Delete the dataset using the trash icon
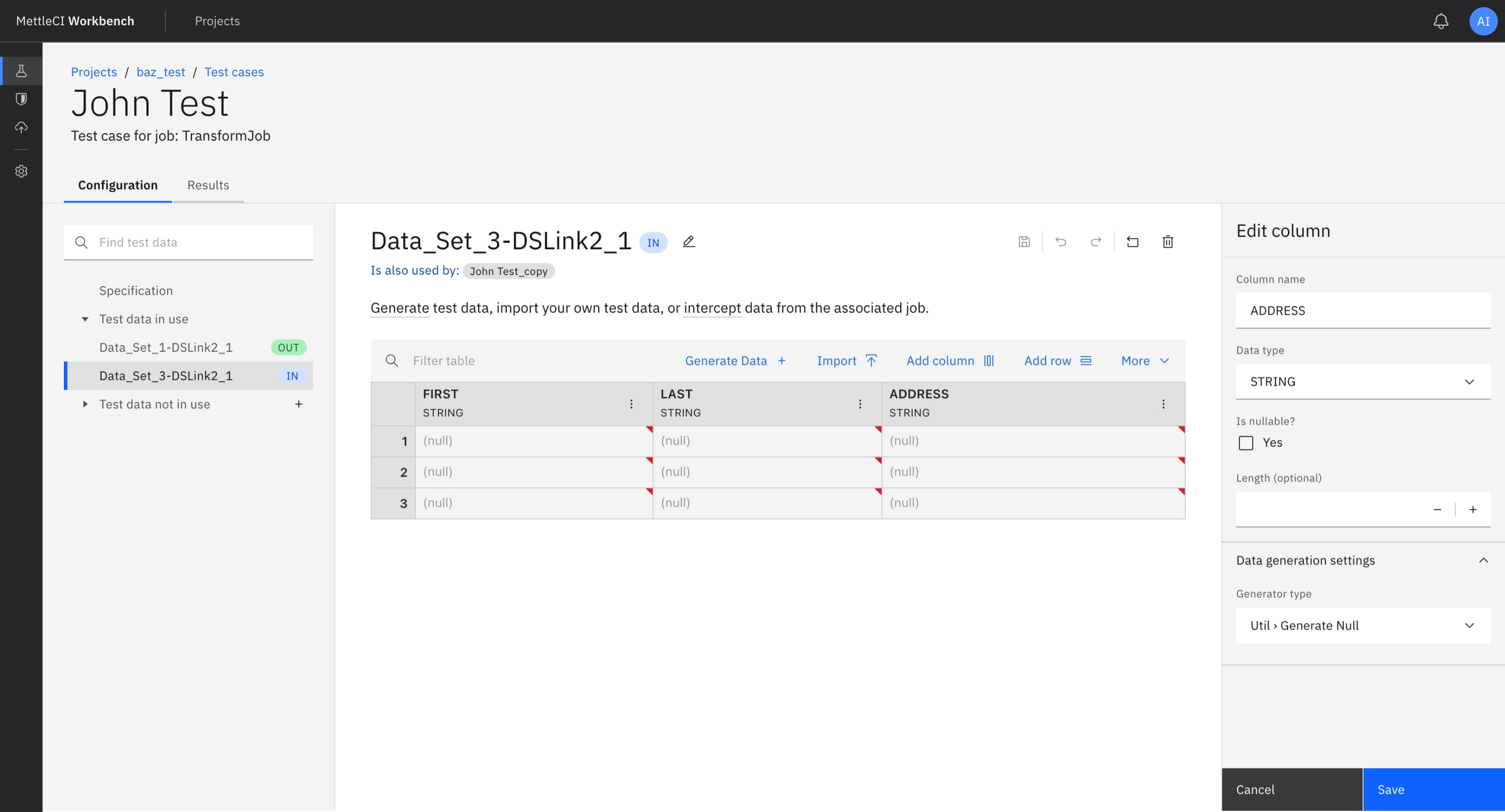The height and width of the screenshot is (812, 1505). pyautogui.click(x=1167, y=241)
